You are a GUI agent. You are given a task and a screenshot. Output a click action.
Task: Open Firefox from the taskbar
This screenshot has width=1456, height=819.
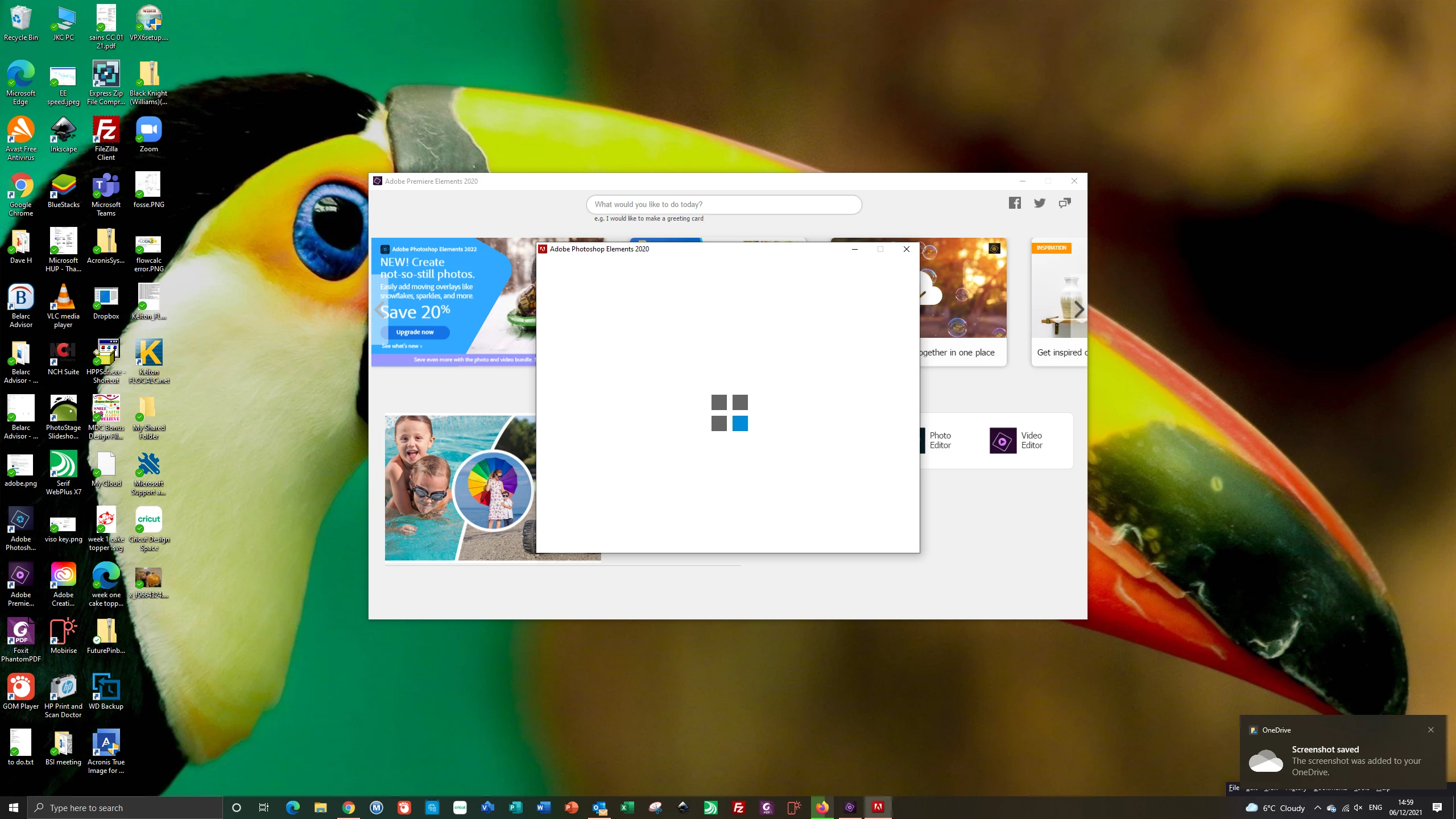point(822,807)
